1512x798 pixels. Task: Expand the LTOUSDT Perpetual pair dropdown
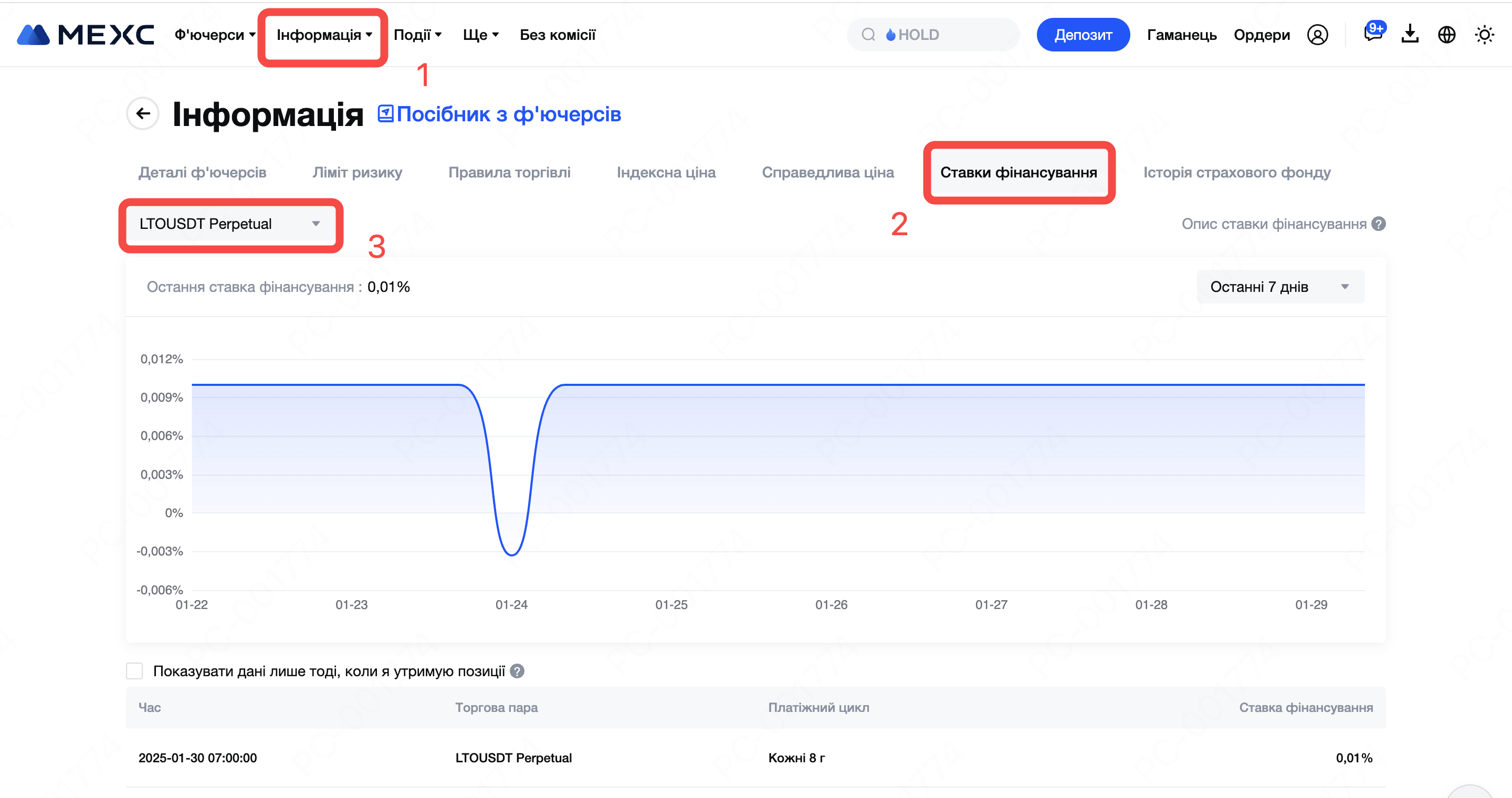coord(230,224)
